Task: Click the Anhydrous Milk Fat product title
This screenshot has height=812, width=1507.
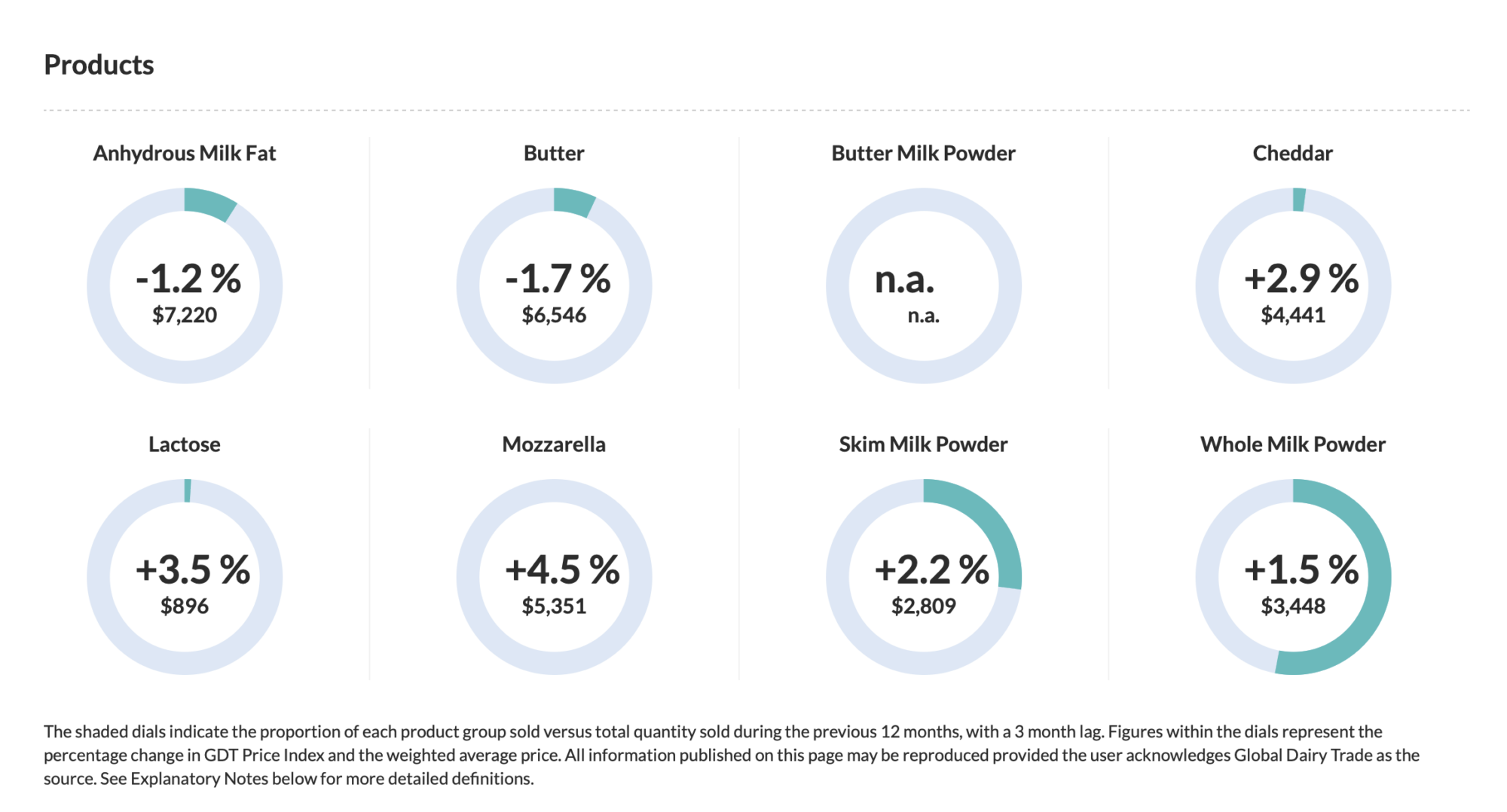Action: tap(185, 154)
